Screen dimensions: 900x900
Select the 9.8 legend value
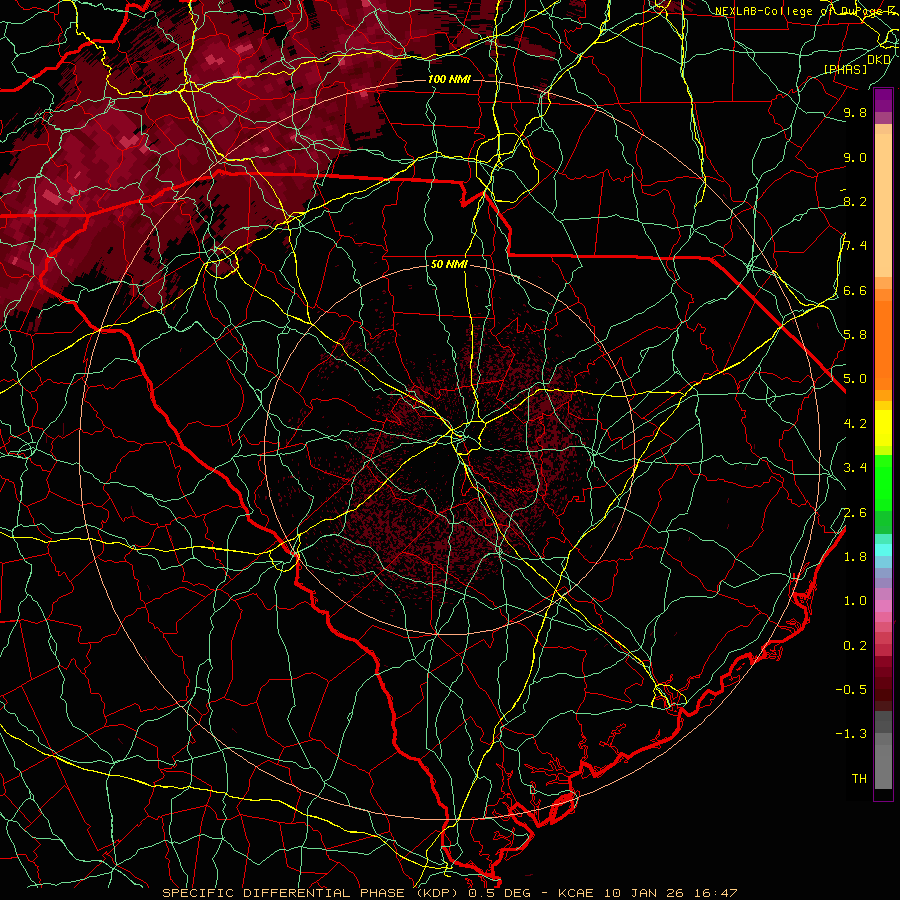pyautogui.click(x=855, y=112)
